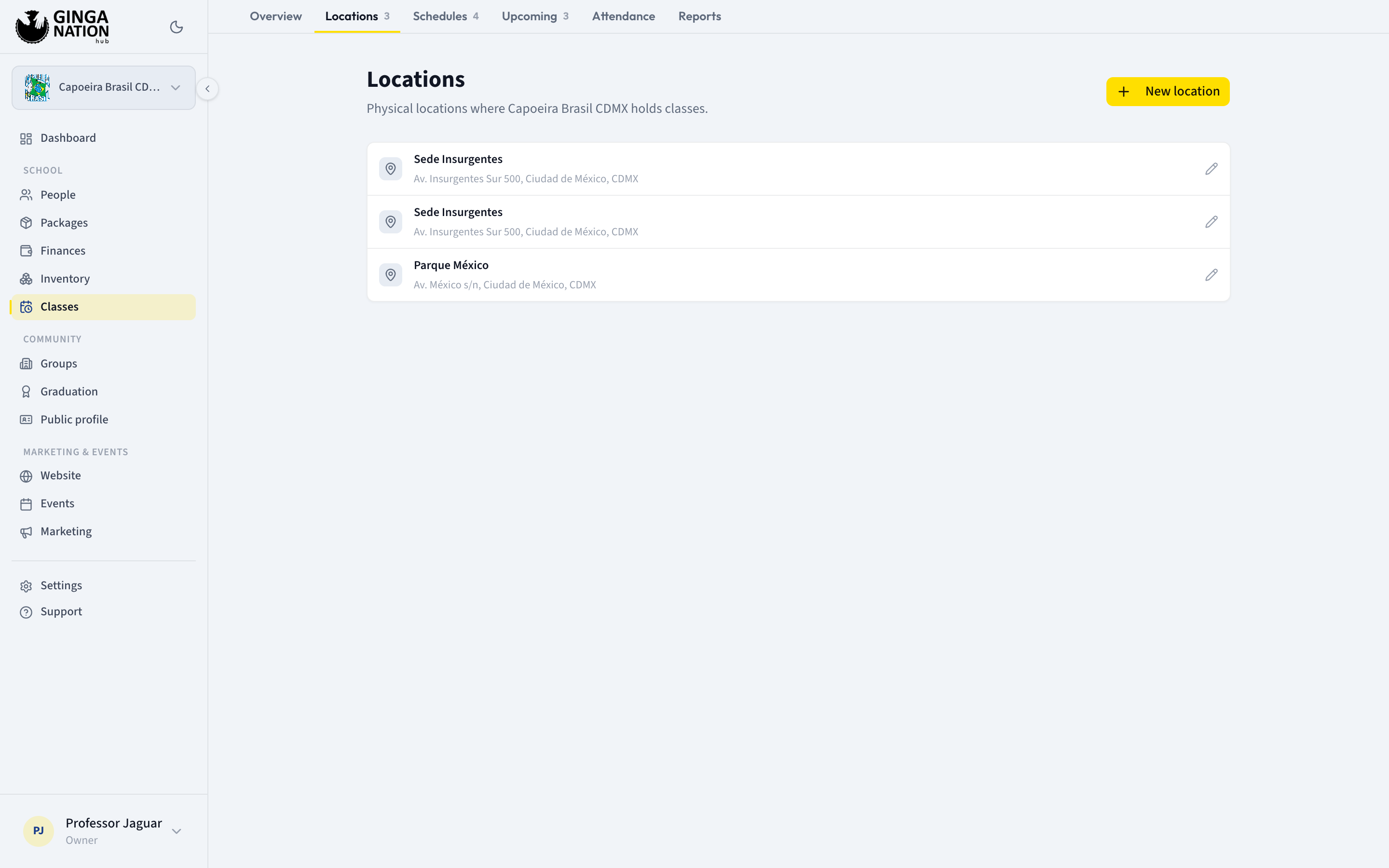The height and width of the screenshot is (868, 1389).
Task: Open the Graduation label in sidebar
Action: 69,392
